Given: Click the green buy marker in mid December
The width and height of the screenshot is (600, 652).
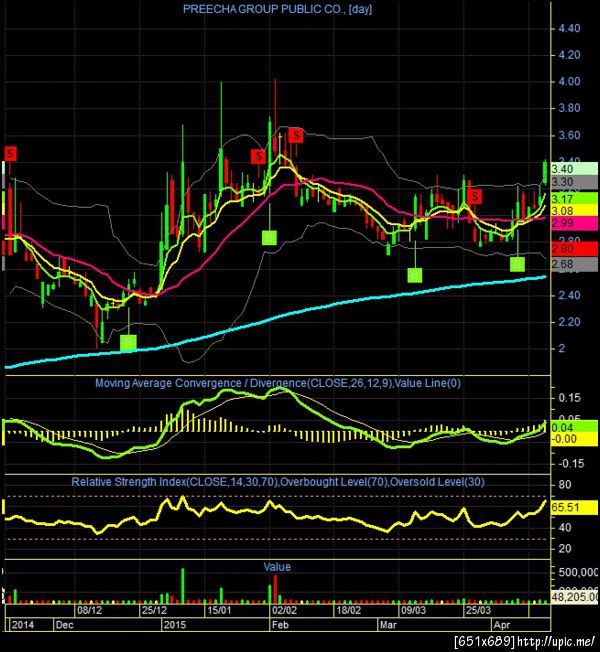Looking at the screenshot, I should [x=128, y=343].
